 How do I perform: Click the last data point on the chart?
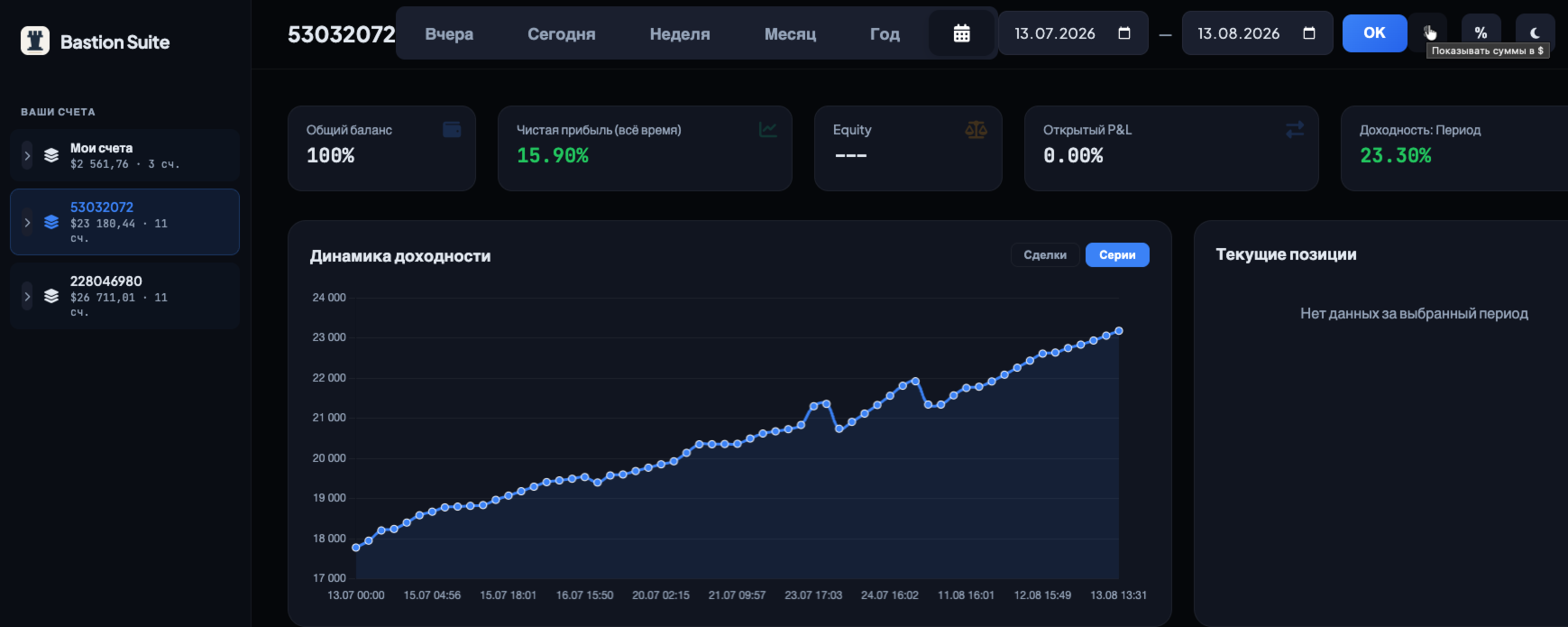pos(1119,331)
